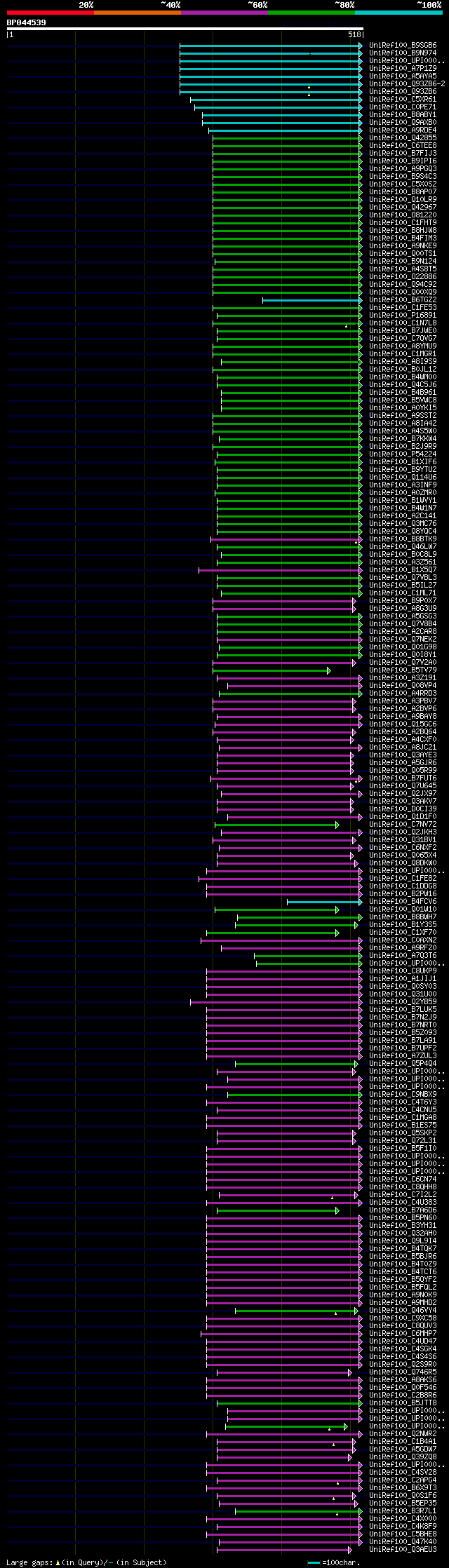Open hit UniRef100_B9SGB6
Screen dimensions: 449x1568
point(403,46)
